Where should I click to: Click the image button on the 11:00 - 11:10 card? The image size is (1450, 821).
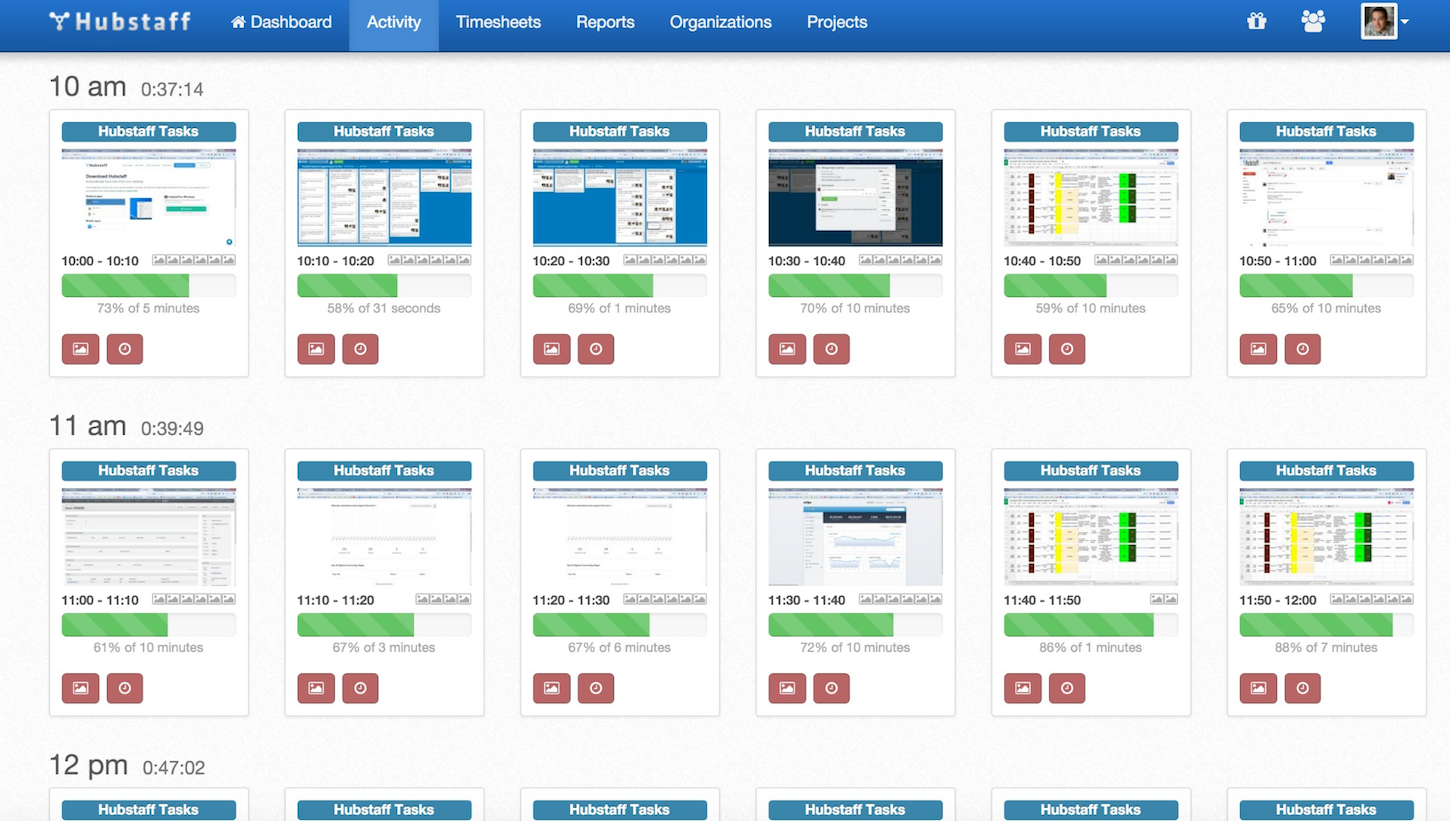(80, 688)
